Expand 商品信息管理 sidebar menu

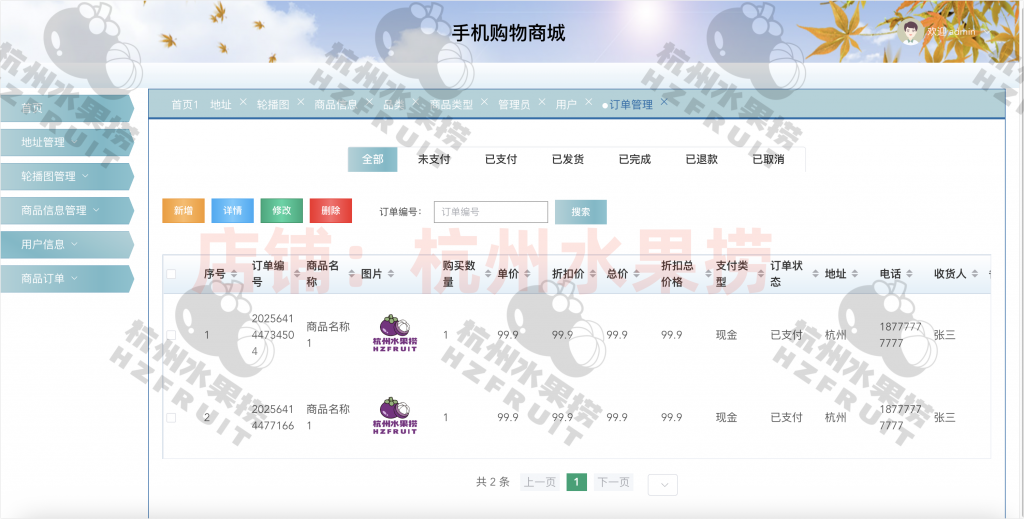click(x=66, y=210)
